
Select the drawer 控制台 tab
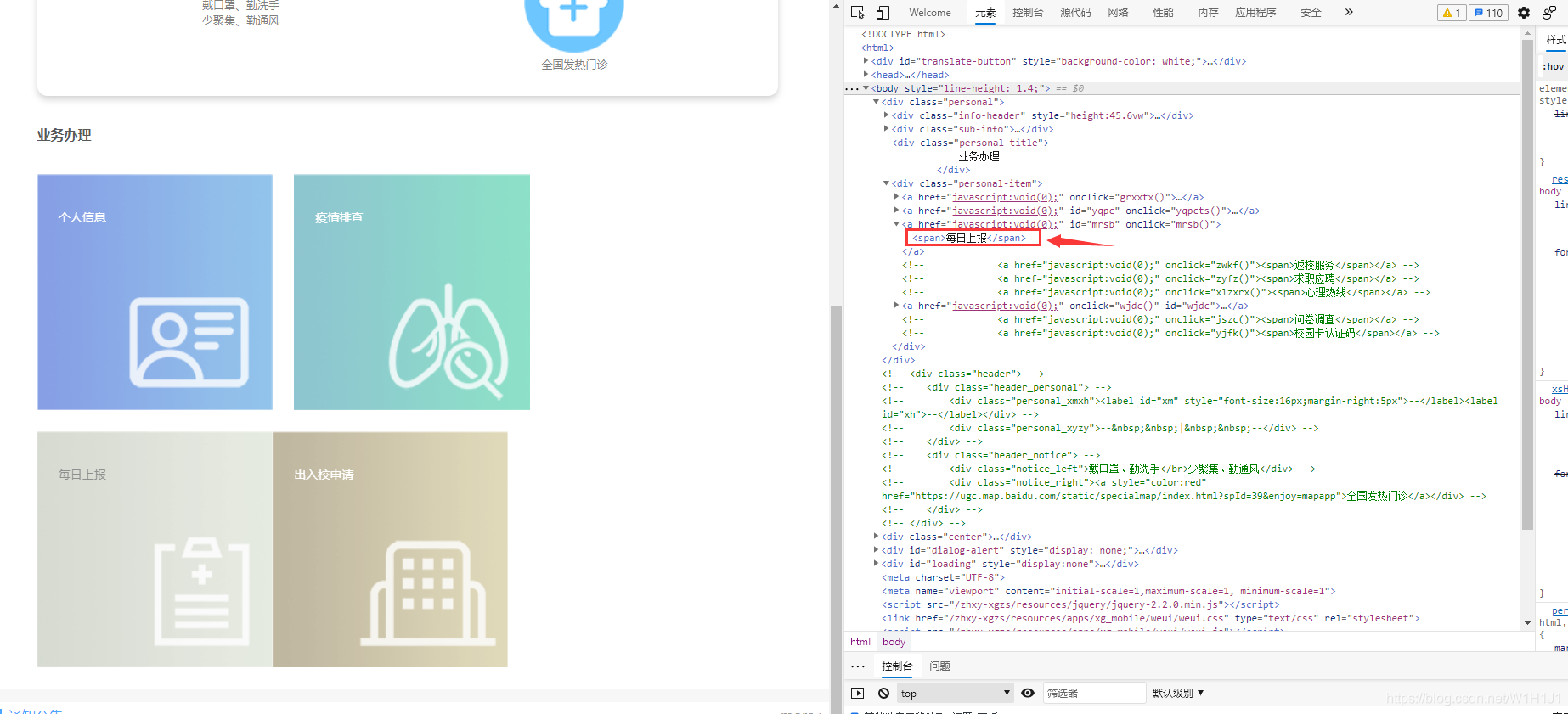[897, 666]
